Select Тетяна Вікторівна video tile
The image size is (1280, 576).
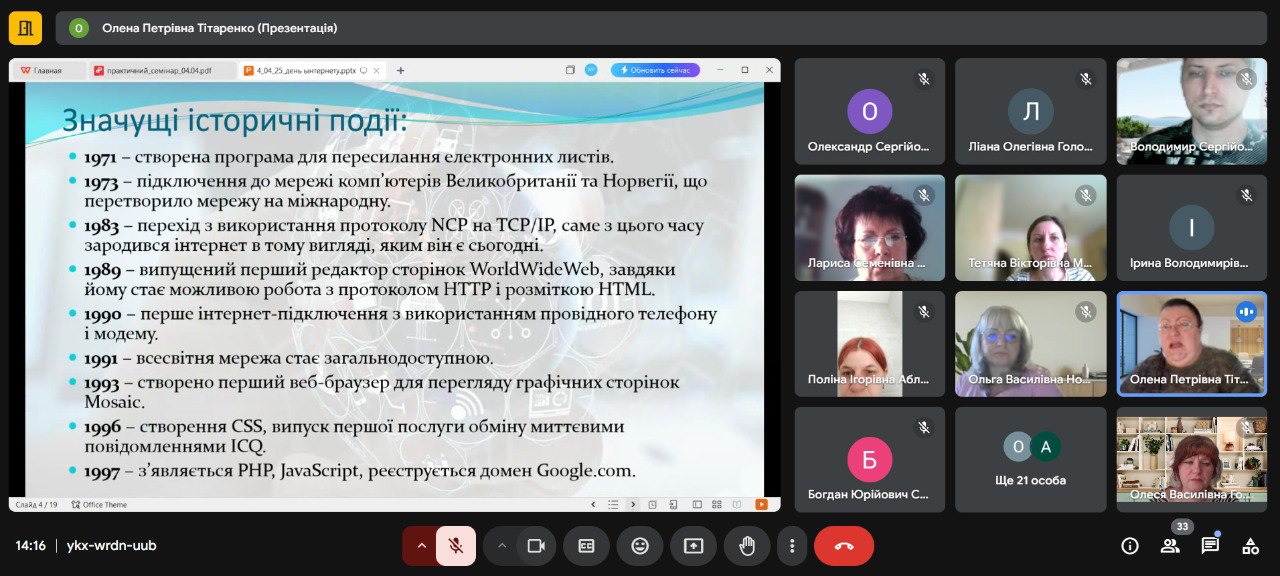[1031, 228]
